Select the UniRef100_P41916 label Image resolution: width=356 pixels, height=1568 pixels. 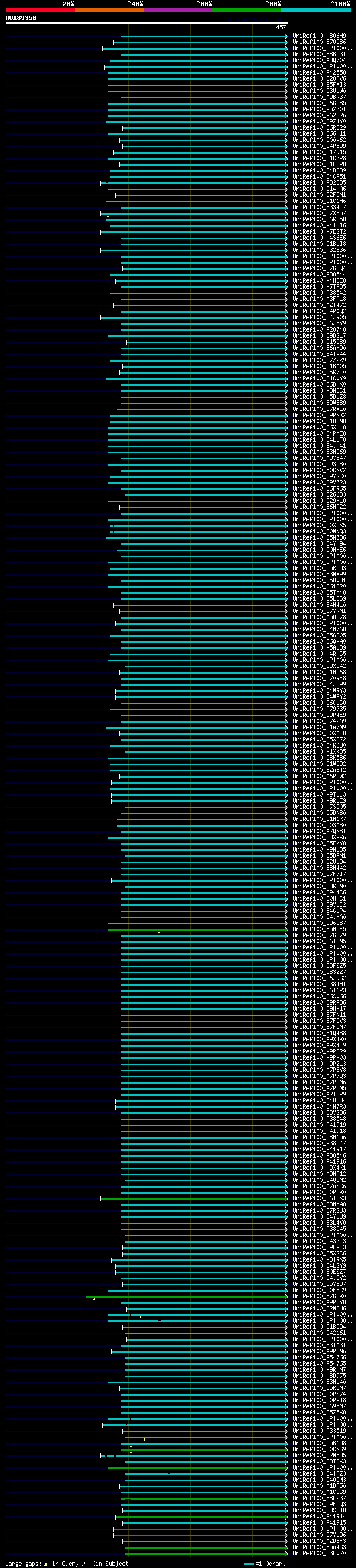(x=319, y=1161)
